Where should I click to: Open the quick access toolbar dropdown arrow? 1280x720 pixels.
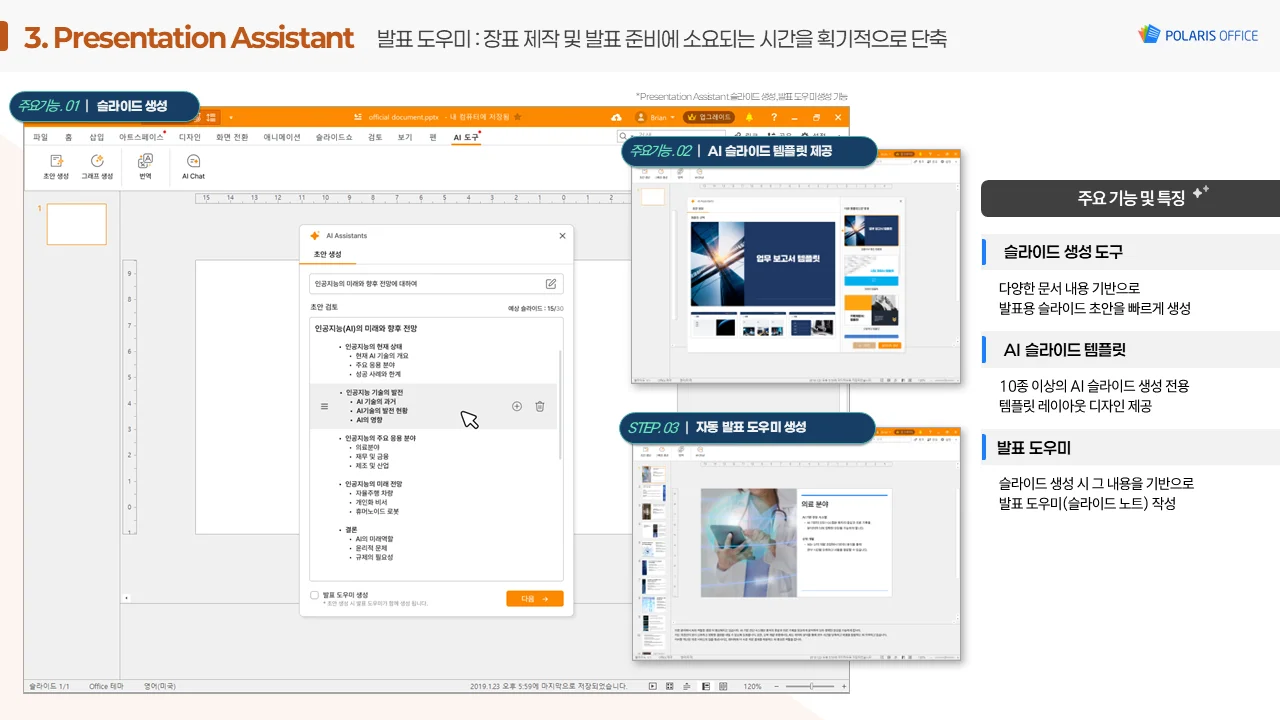(x=233, y=117)
